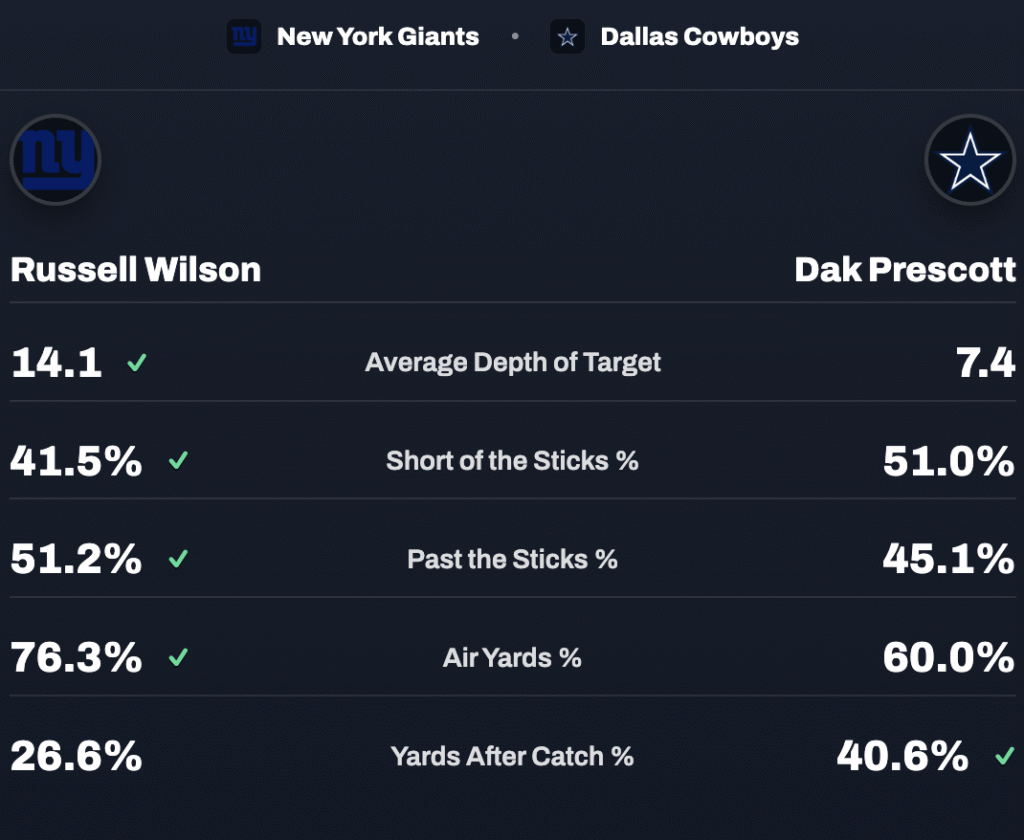Click the small Cowboys star icon in header
The width and height of the screenshot is (1024, 840).
567,37
